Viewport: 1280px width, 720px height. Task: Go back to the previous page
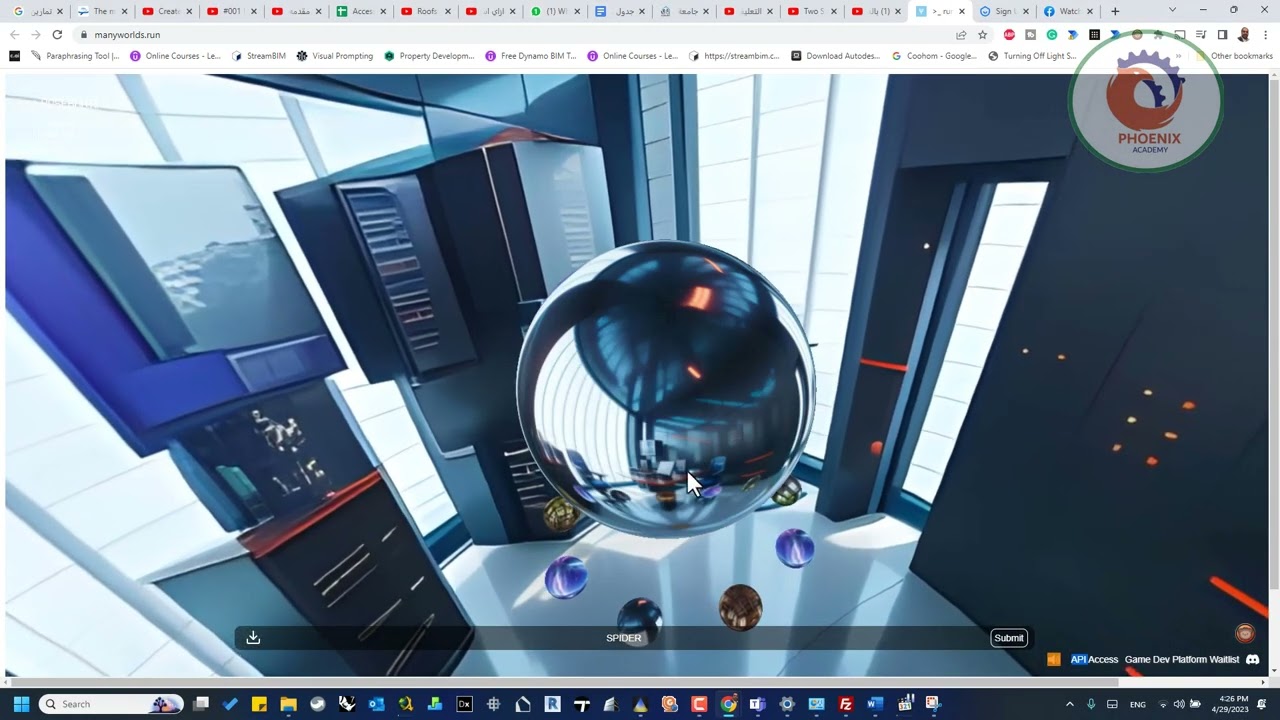[15, 35]
